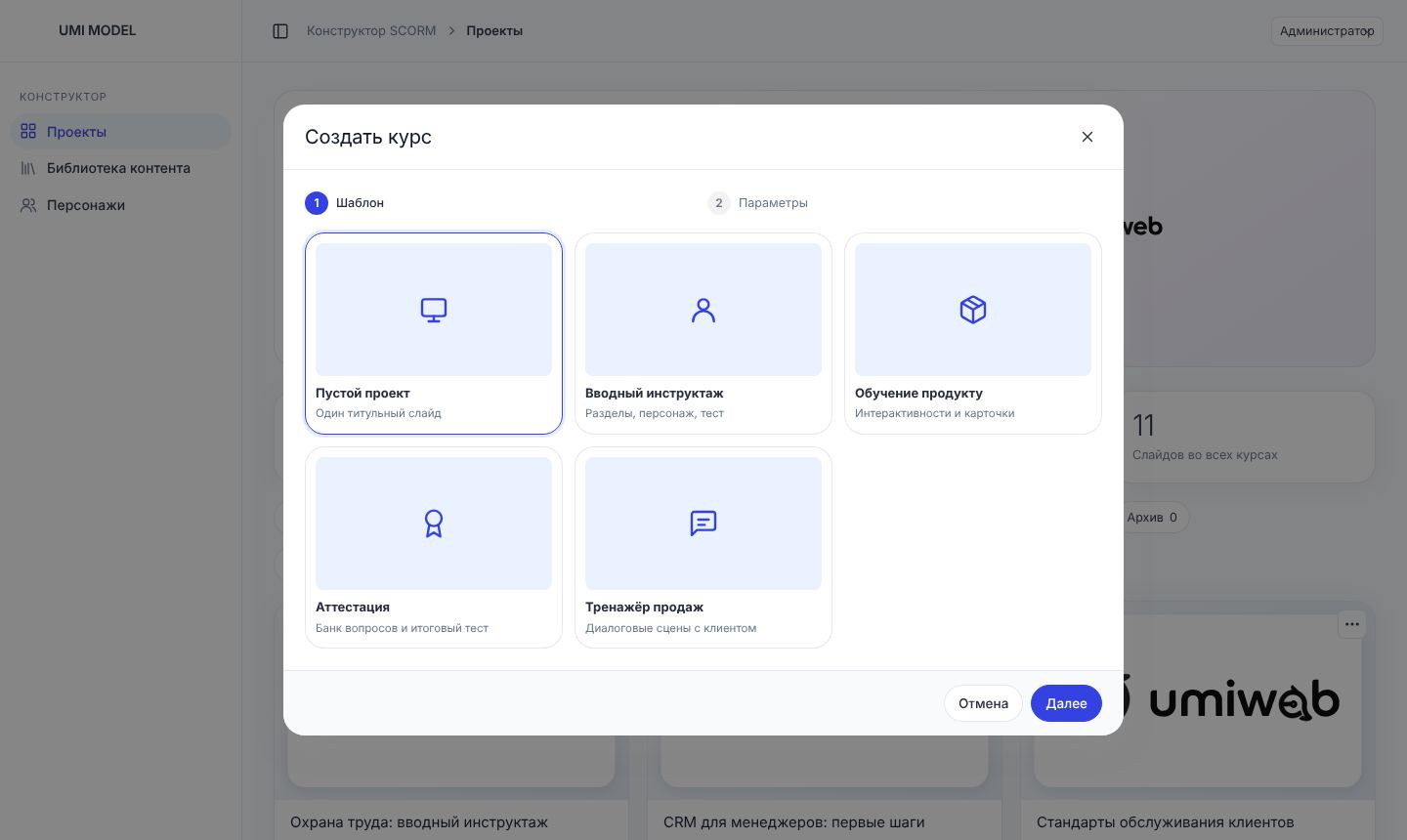Toggle the sidebar panel icon
Viewport: 1407px width, 840px height.
(280, 31)
